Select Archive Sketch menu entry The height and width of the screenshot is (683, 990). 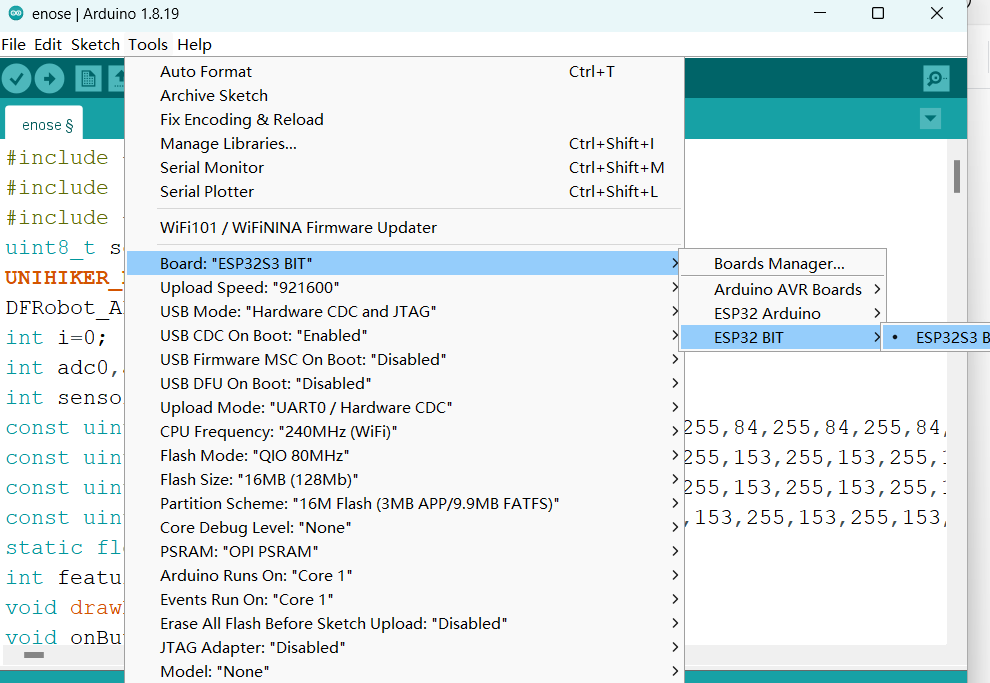pos(405,95)
